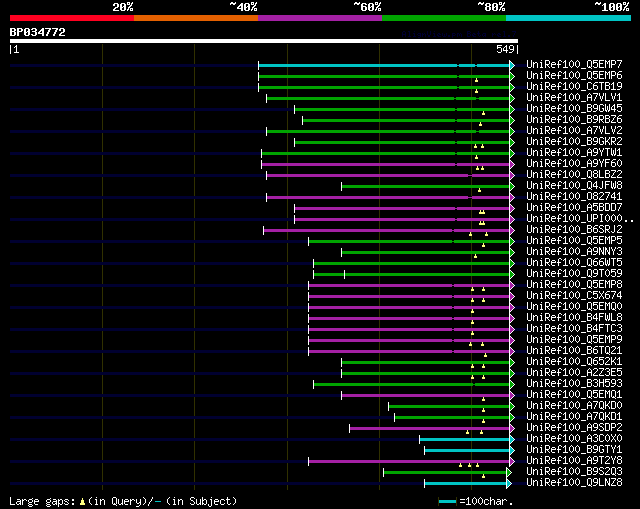Select the UniRef100_Q5EMQ1 label
This screenshot has width=640, height=509.
pos(574,395)
